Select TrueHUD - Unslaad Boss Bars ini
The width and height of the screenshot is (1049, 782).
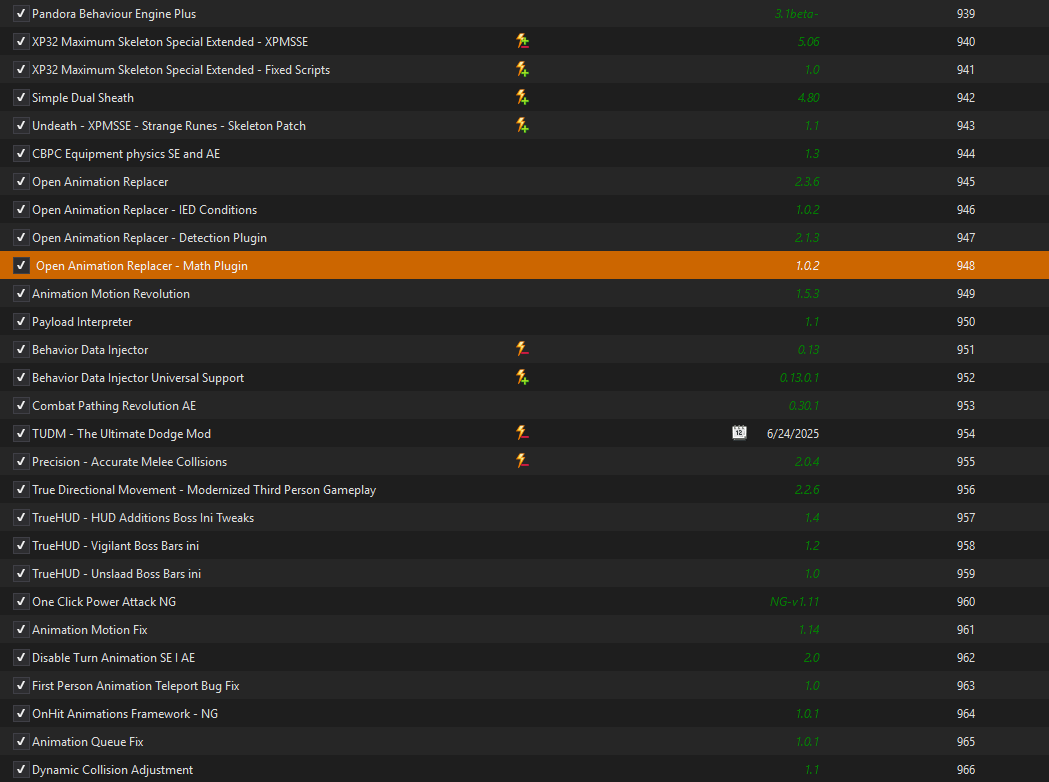point(116,574)
